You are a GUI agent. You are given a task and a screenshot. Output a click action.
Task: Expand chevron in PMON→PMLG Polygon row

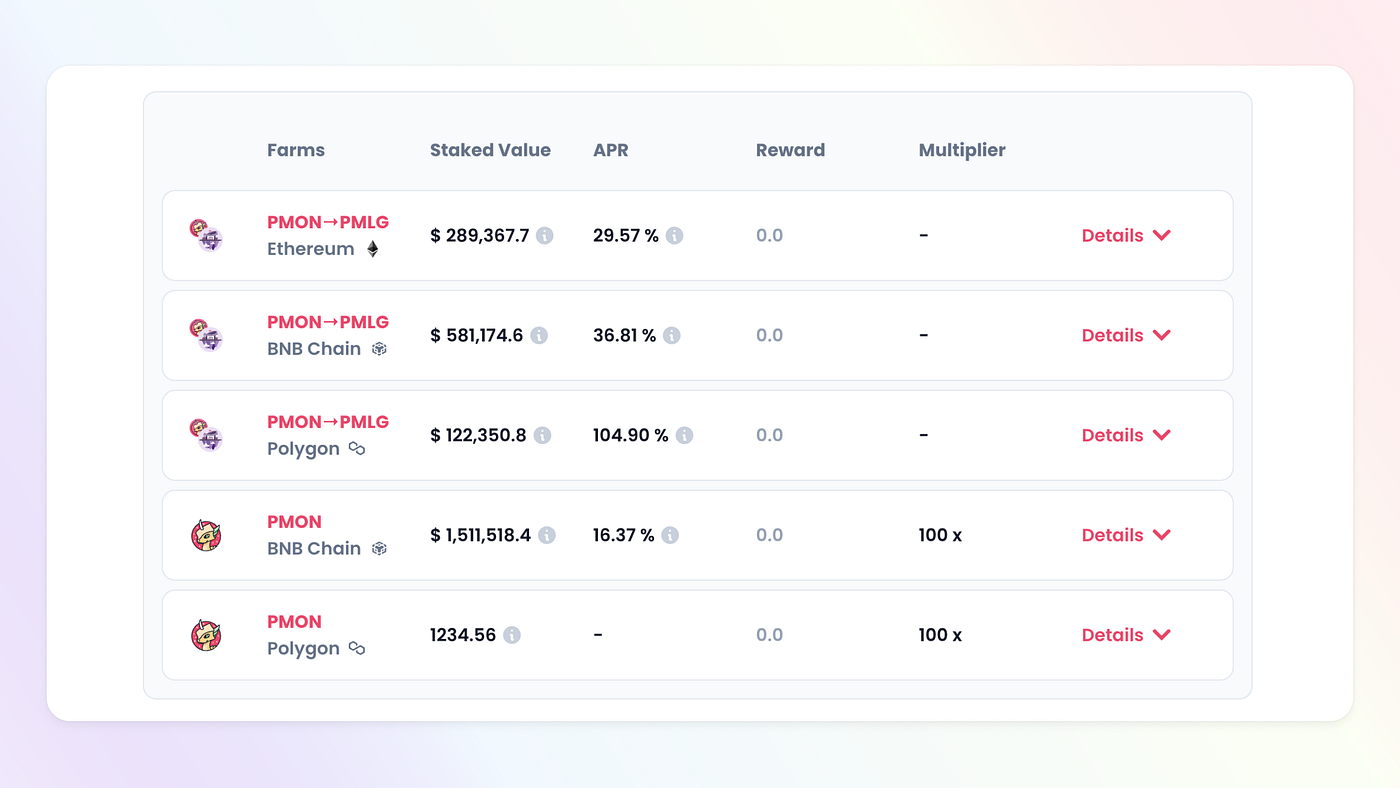click(1161, 435)
